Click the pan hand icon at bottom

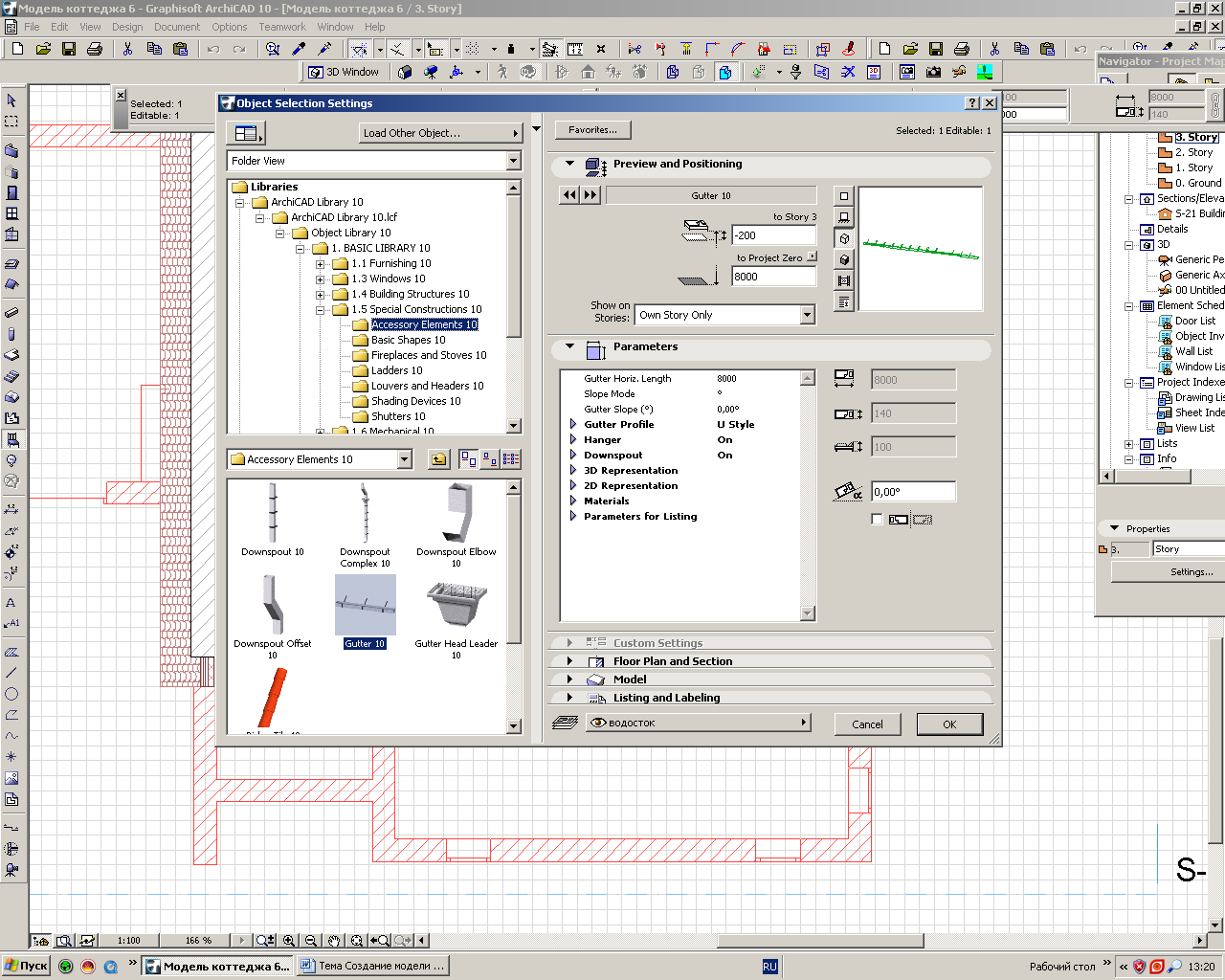coord(334,941)
